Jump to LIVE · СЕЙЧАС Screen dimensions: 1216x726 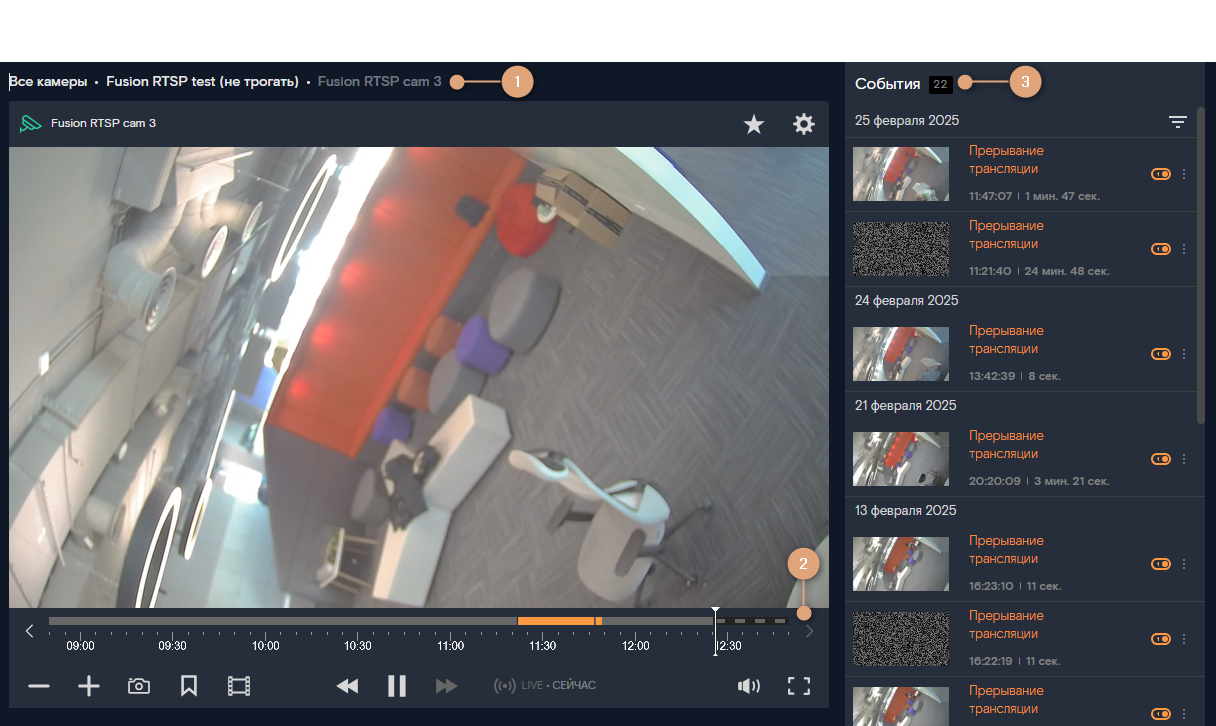click(545, 686)
